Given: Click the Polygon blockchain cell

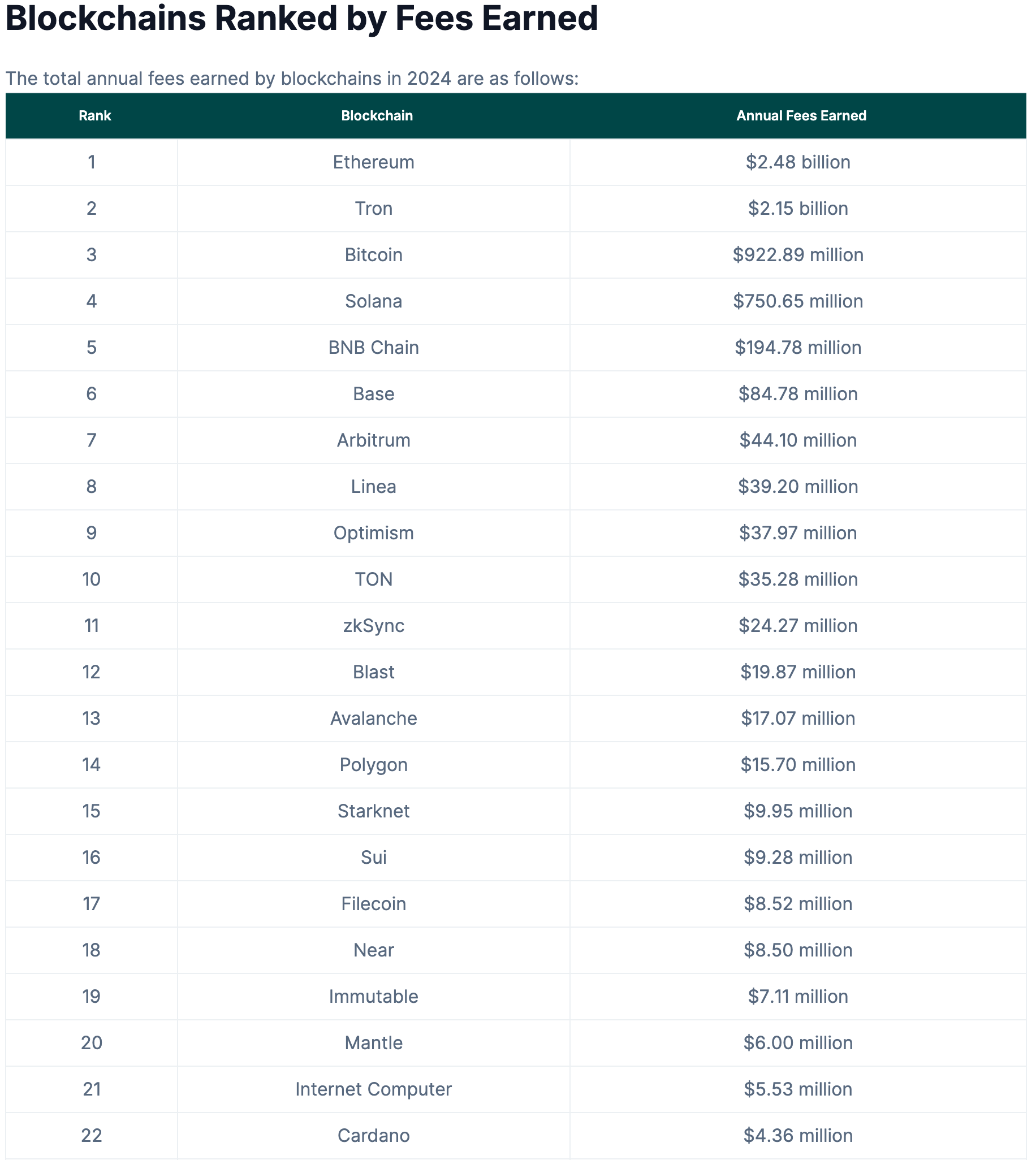Looking at the screenshot, I should pos(373,765).
